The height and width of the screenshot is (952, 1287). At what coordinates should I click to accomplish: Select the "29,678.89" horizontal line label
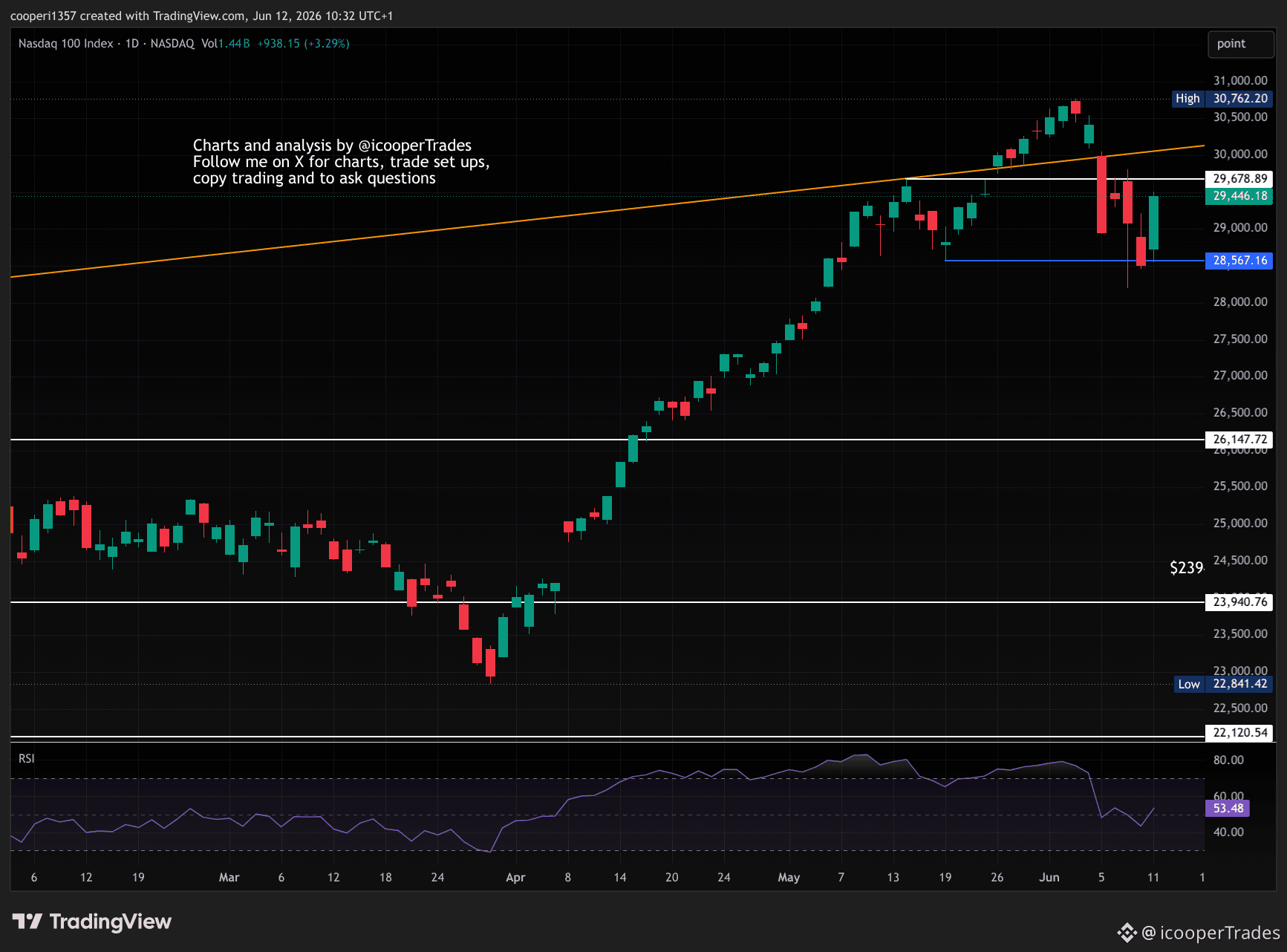point(1239,179)
